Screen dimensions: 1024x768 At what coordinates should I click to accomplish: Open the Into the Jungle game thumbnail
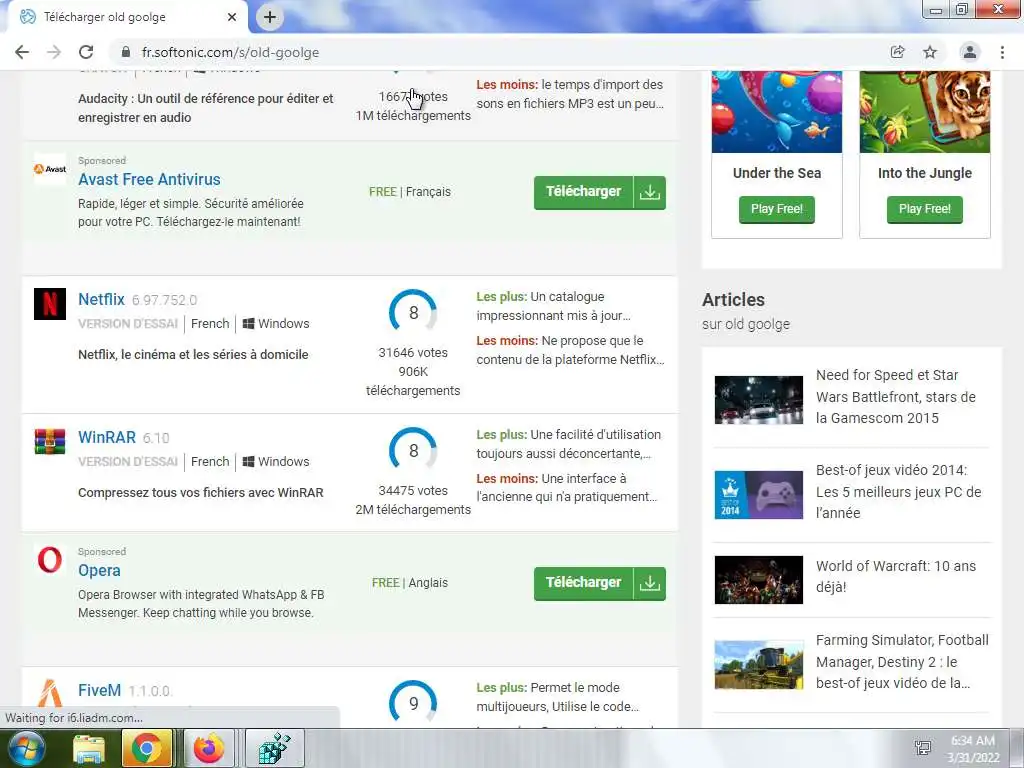click(x=925, y=112)
